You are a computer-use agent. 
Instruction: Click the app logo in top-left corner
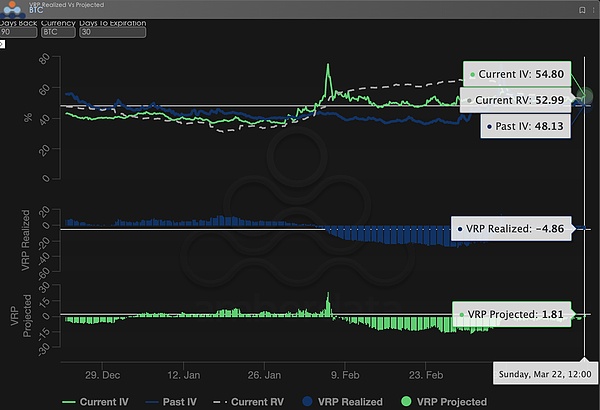coord(15,10)
